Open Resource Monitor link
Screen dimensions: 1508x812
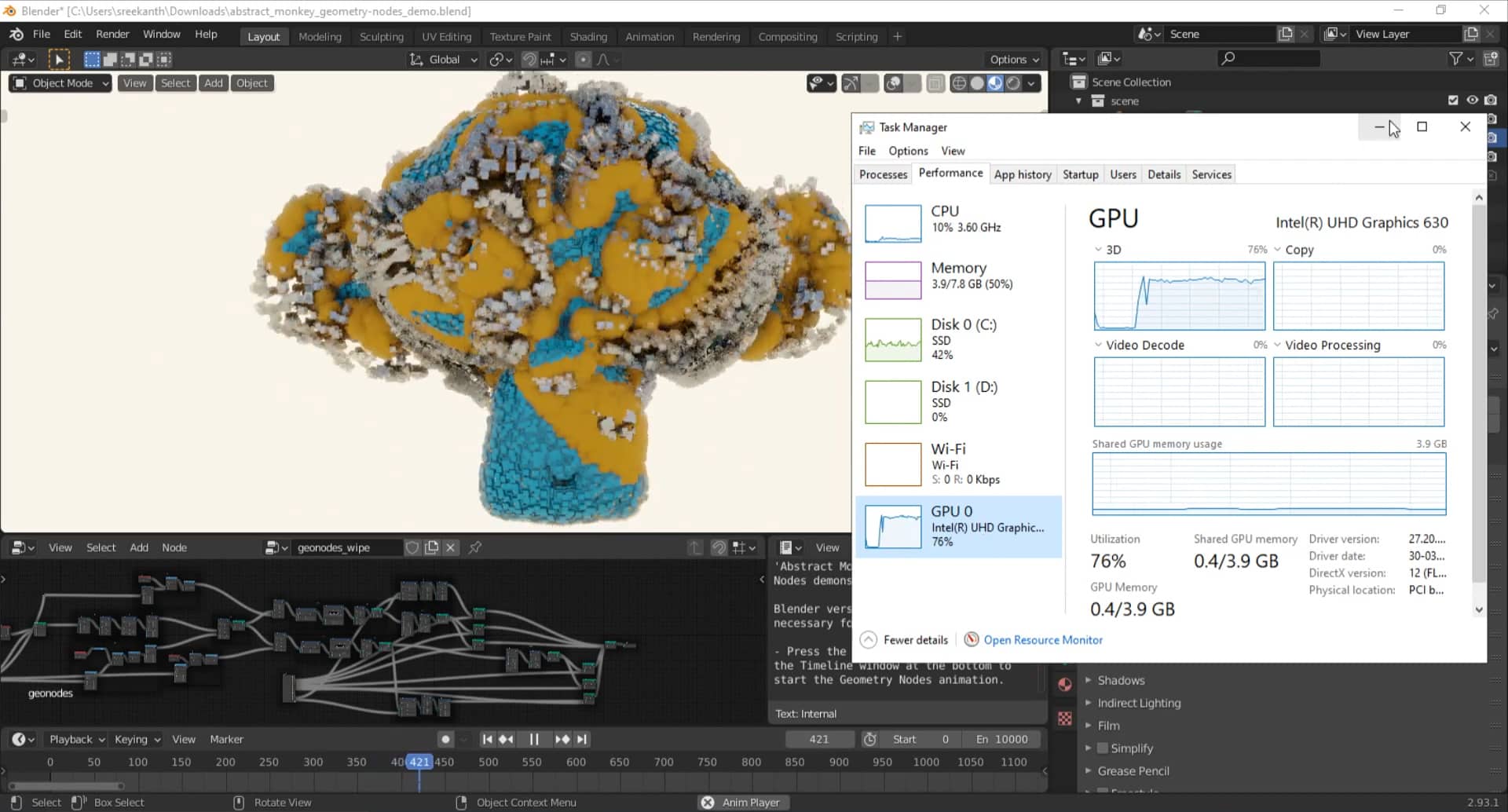[1042, 640]
